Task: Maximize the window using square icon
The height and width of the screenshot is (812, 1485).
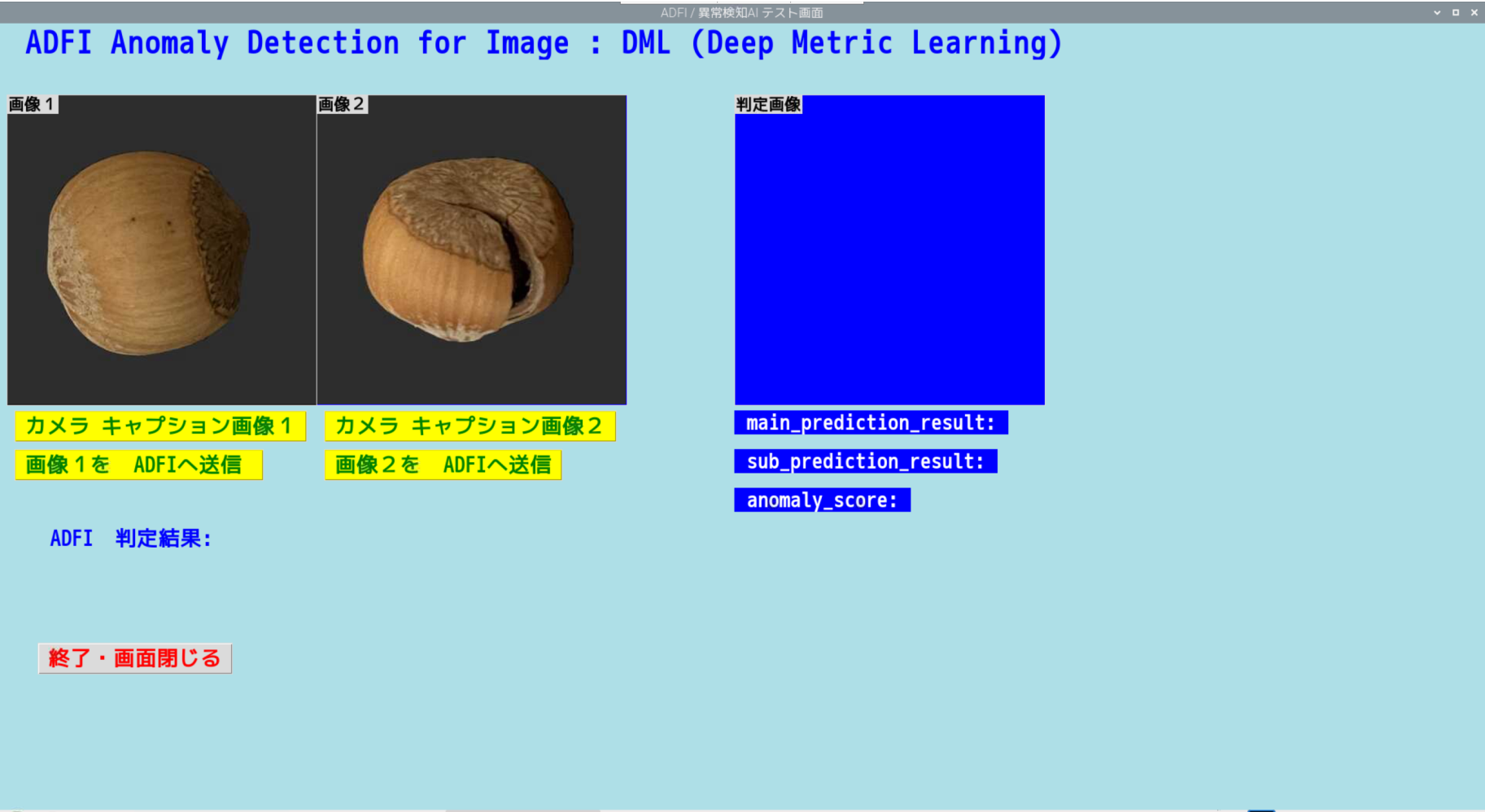Action: coord(1456,12)
